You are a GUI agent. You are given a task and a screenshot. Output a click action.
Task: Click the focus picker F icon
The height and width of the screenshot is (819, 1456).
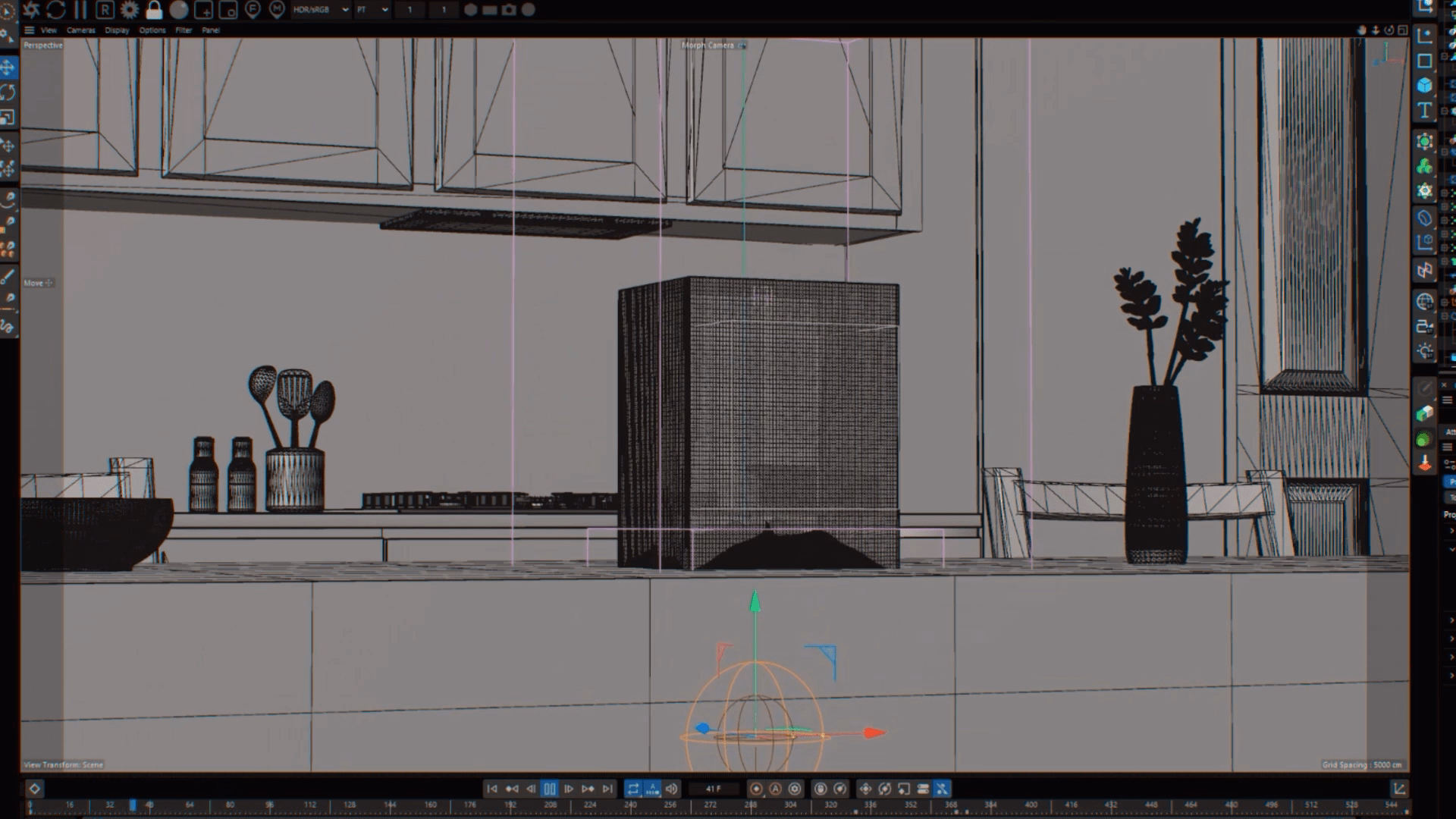pyautogui.click(x=253, y=10)
